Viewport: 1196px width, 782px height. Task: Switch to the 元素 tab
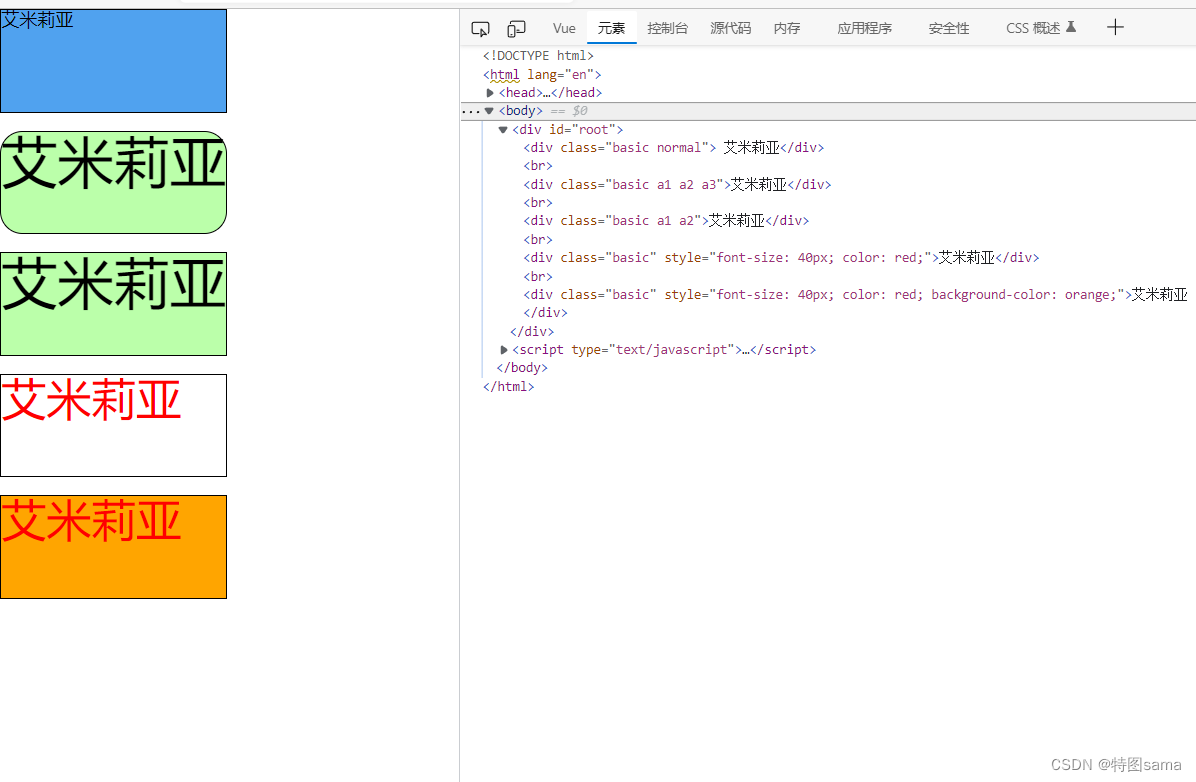[612, 28]
